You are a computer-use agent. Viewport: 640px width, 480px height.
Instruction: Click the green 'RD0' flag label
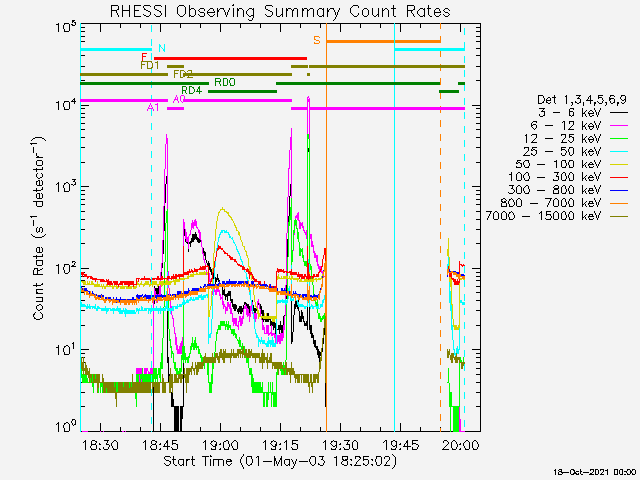(225, 82)
